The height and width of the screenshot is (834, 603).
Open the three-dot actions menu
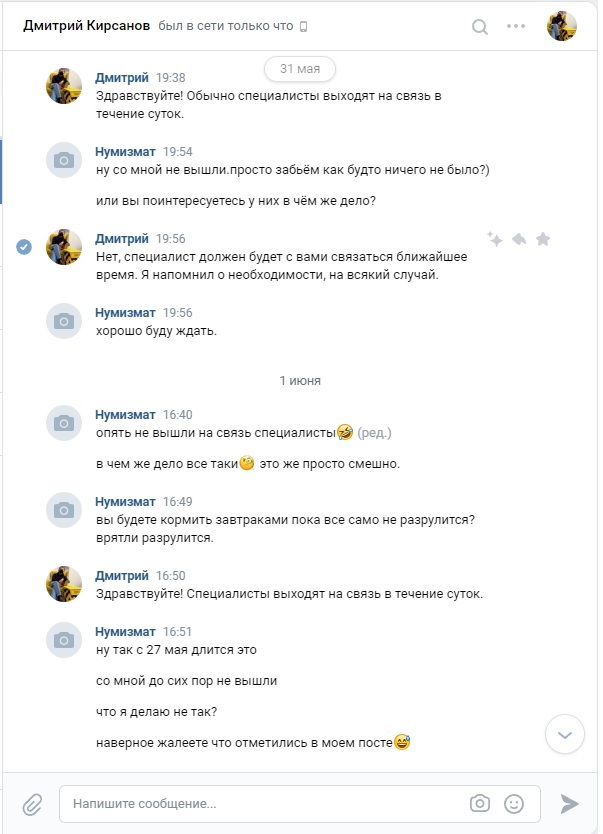[516, 26]
